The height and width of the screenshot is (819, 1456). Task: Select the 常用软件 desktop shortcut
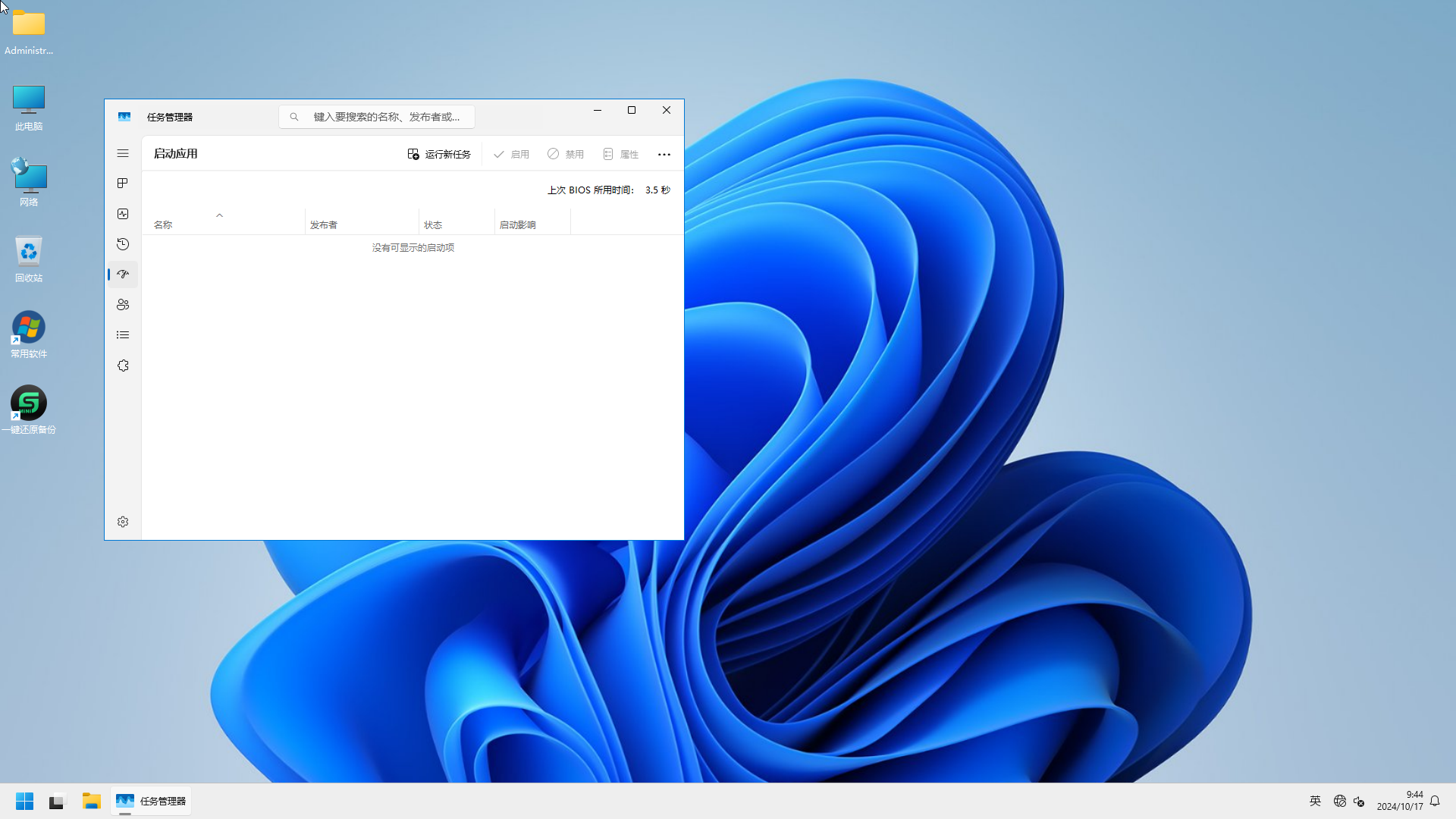(x=29, y=334)
